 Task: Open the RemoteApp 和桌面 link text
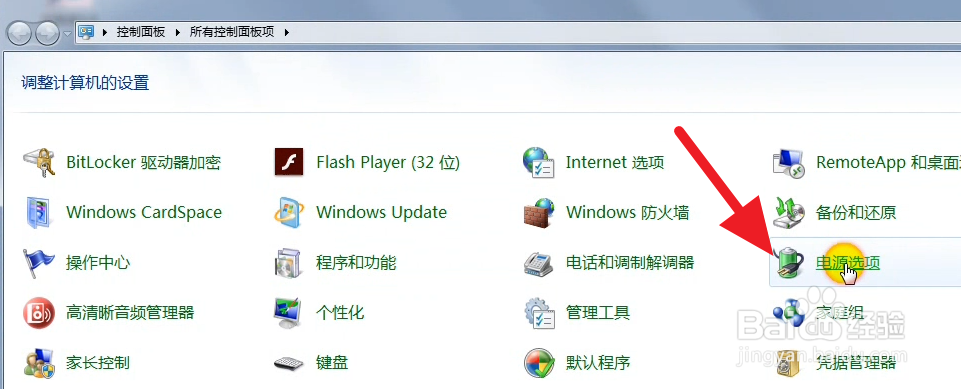tap(888, 162)
